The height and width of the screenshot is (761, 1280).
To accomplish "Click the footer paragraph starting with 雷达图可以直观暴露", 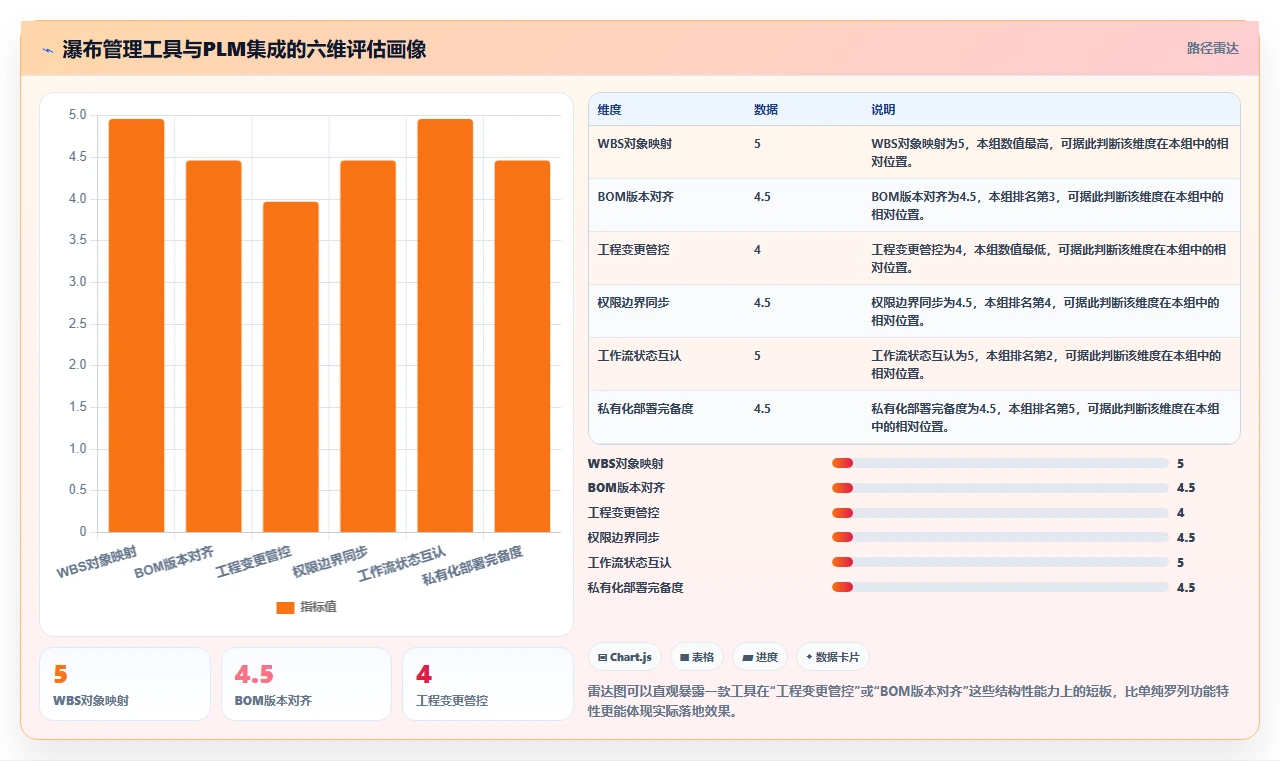I will click(909, 703).
